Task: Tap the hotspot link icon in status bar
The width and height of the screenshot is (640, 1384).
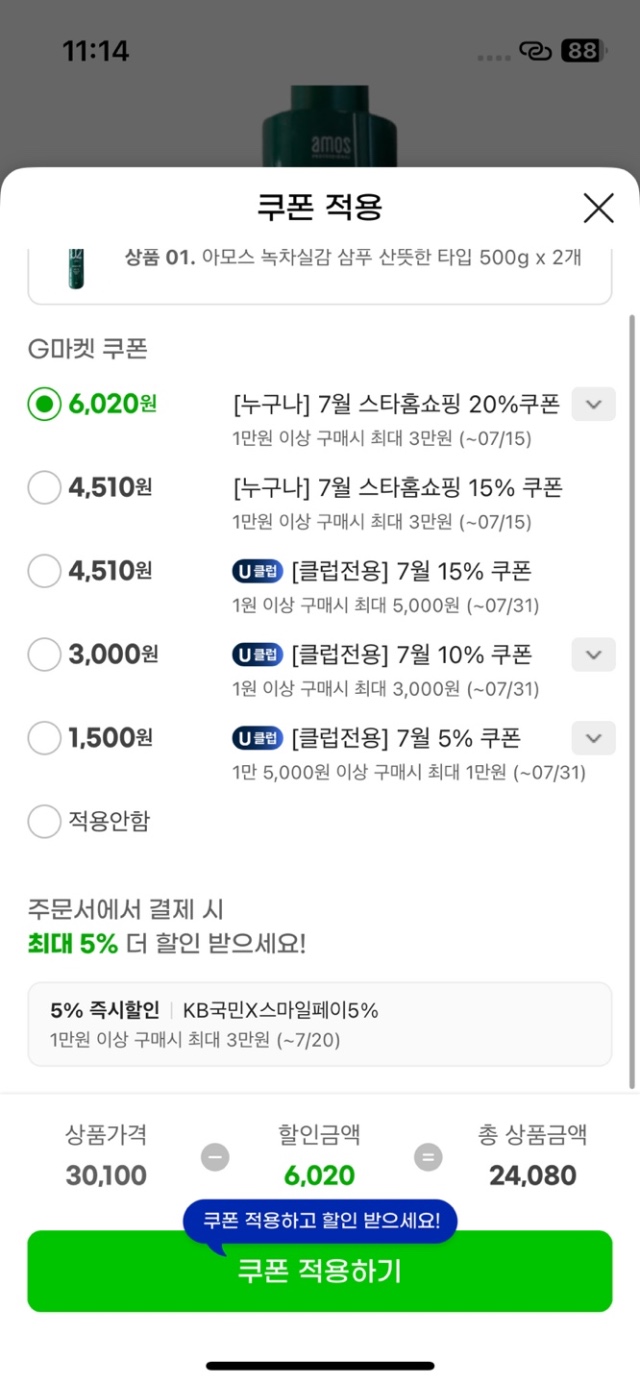Action: pyautogui.click(x=536, y=50)
